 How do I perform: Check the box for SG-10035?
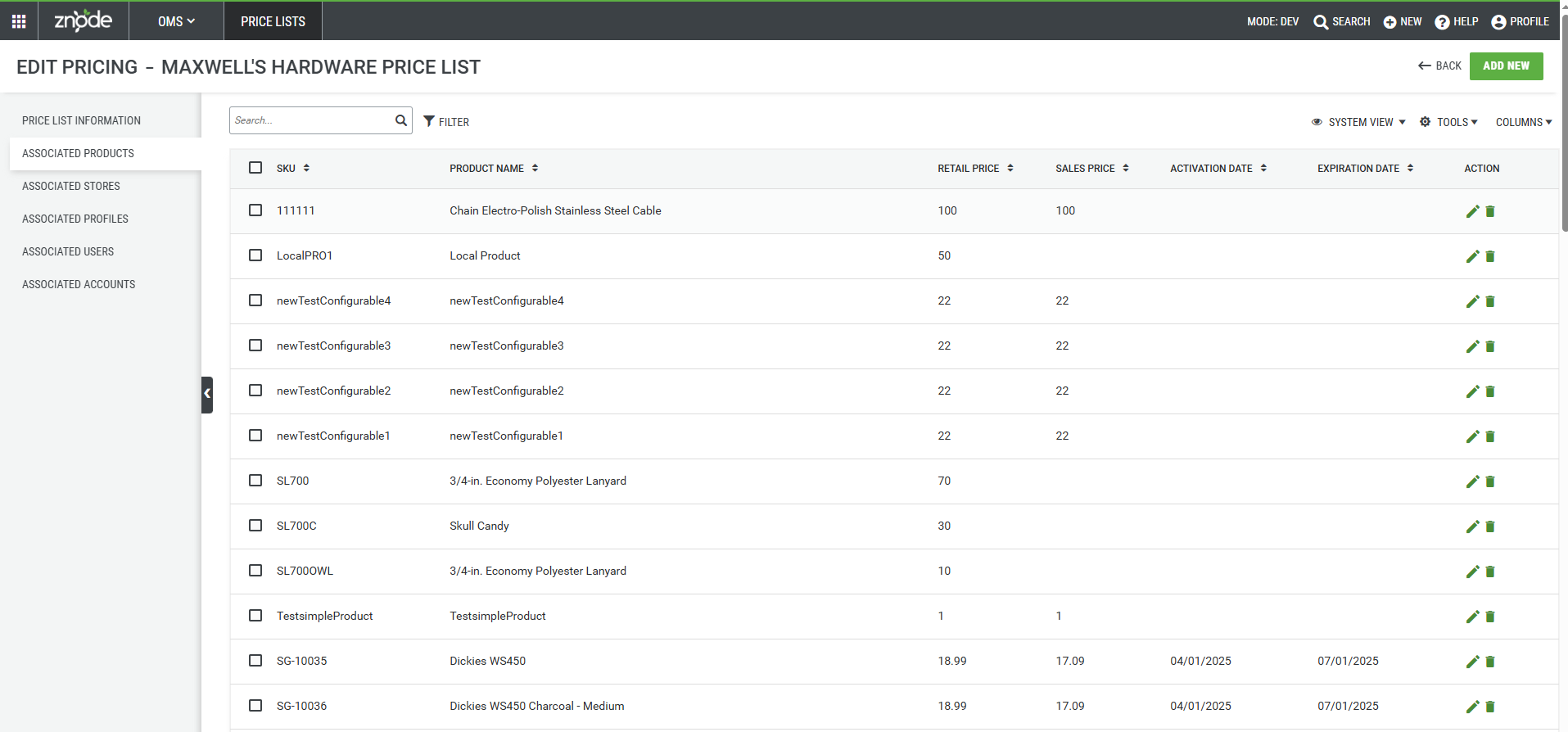(255, 660)
